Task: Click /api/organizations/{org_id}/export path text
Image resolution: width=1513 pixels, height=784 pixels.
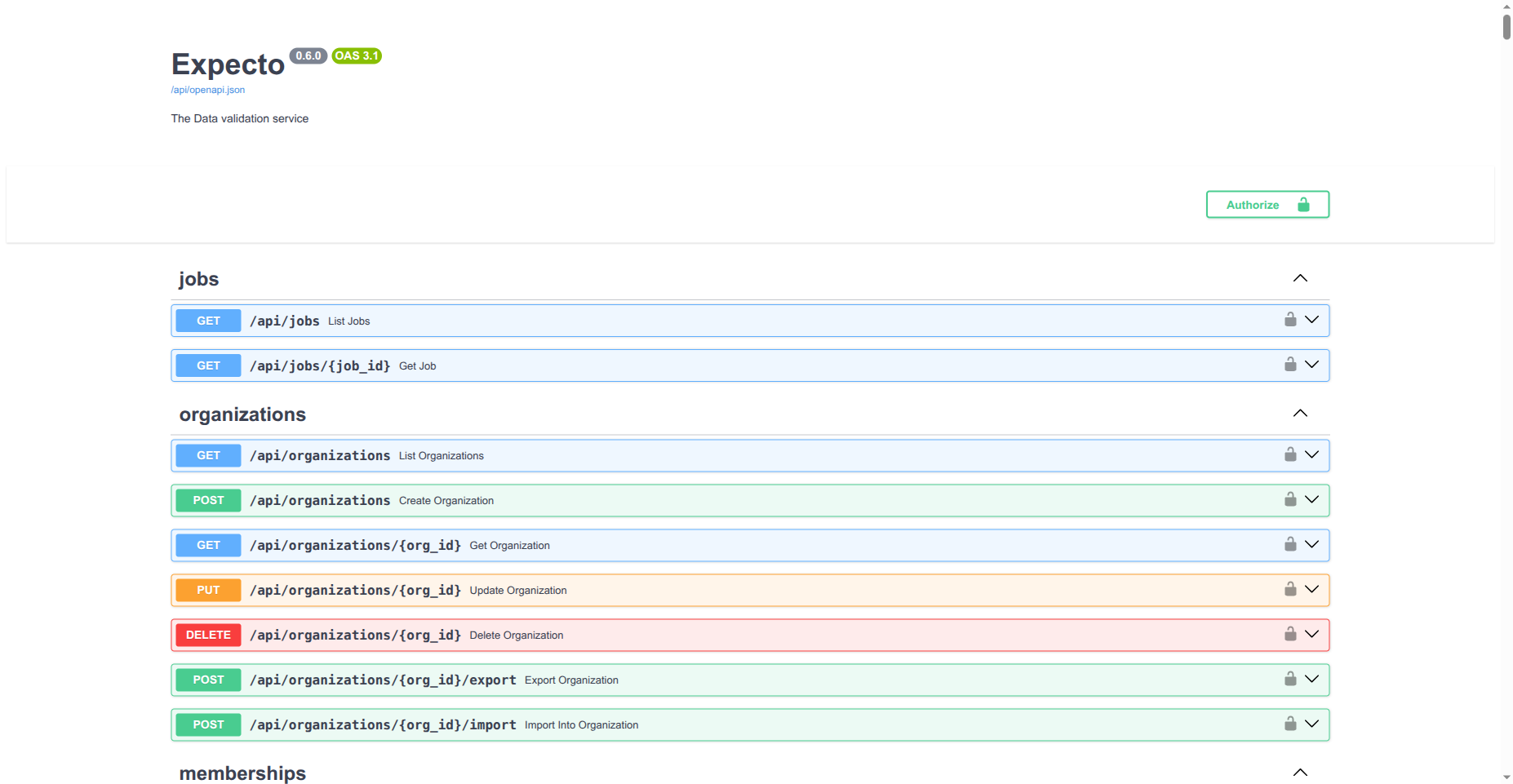Action: [383, 680]
